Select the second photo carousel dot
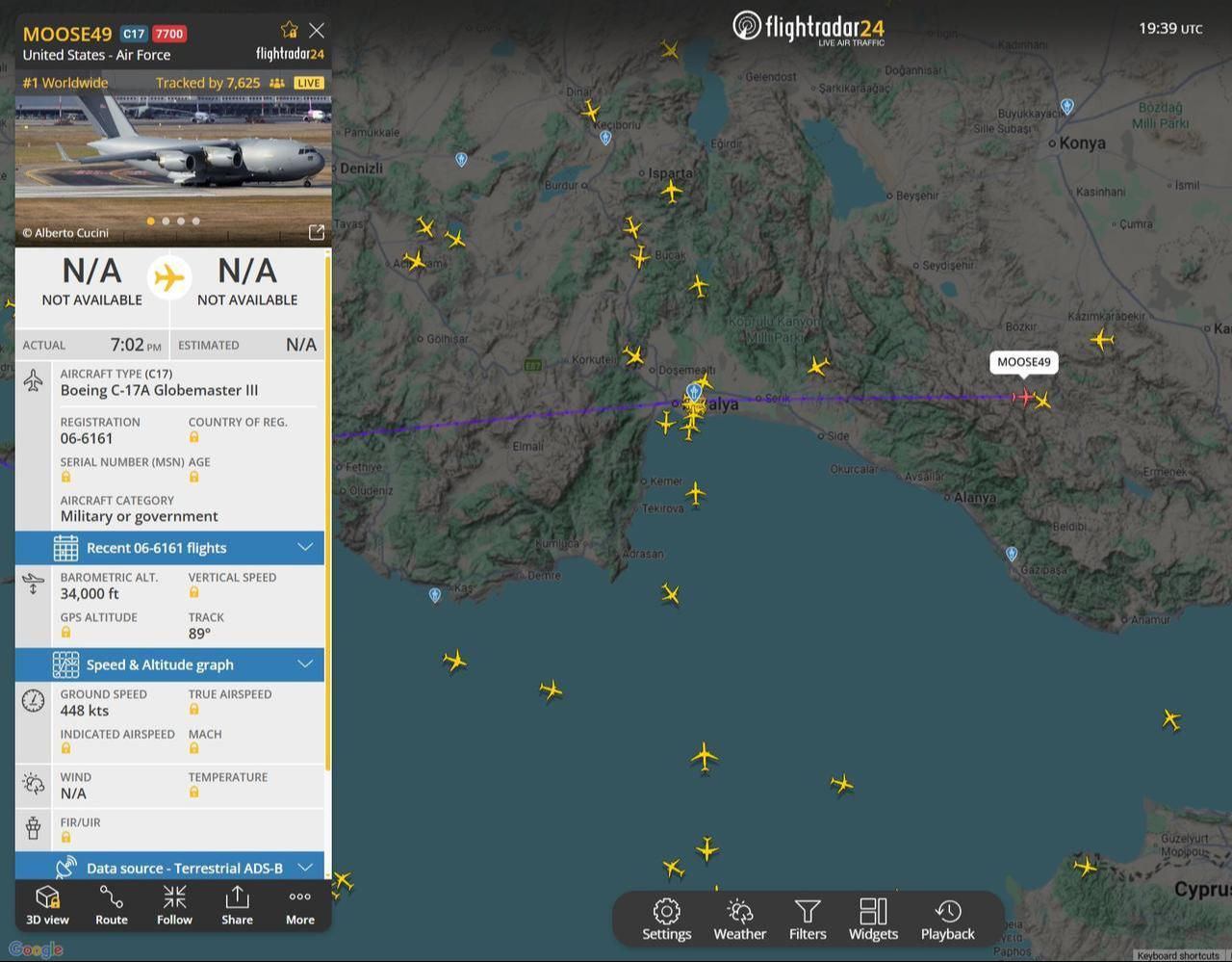Image resolution: width=1232 pixels, height=962 pixels. pos(166,221)
